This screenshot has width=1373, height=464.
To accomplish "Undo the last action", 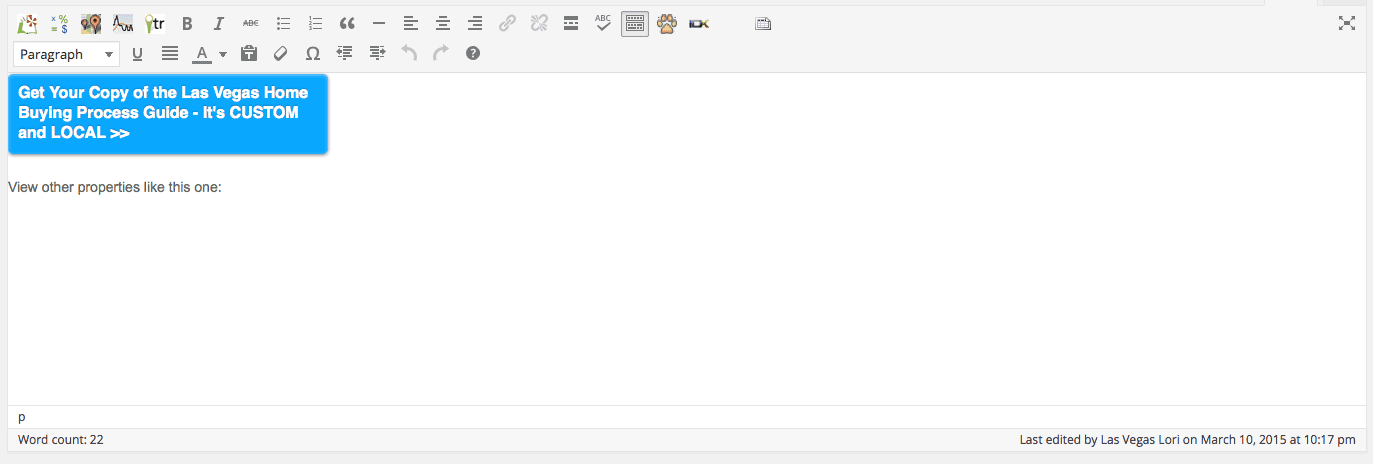I will 409,54.
